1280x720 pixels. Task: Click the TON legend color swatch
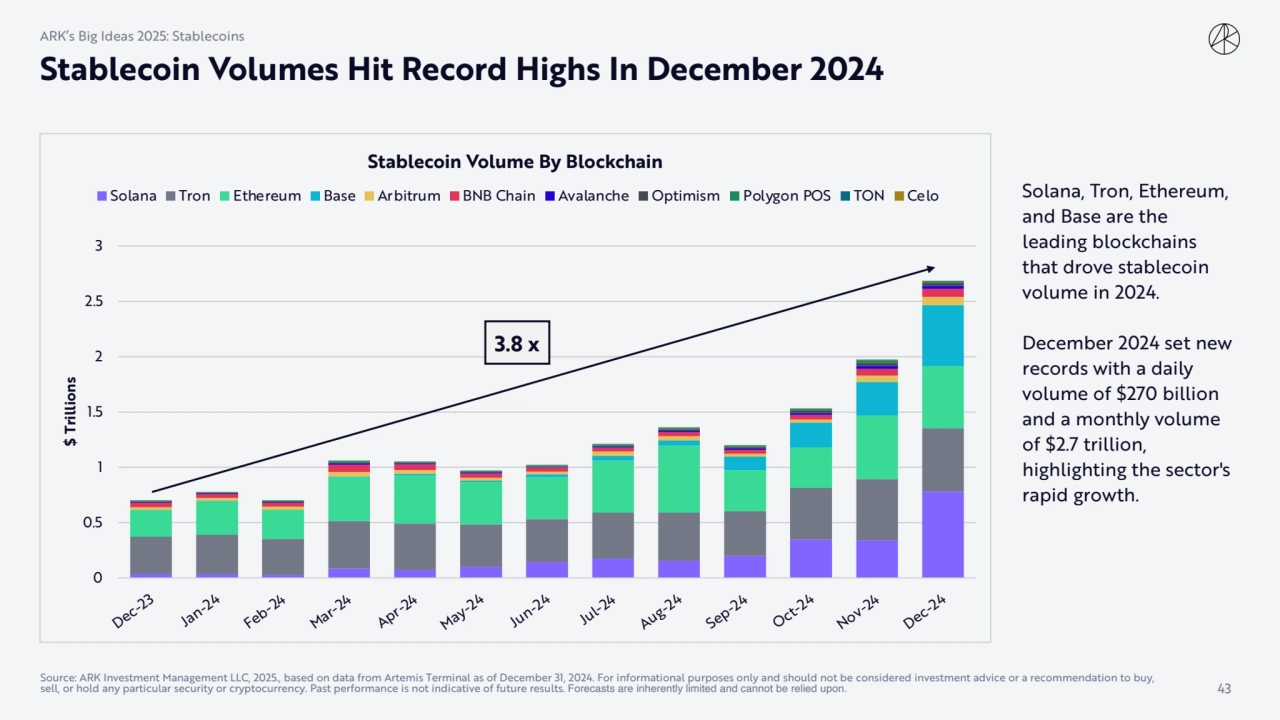pos(845,196)
